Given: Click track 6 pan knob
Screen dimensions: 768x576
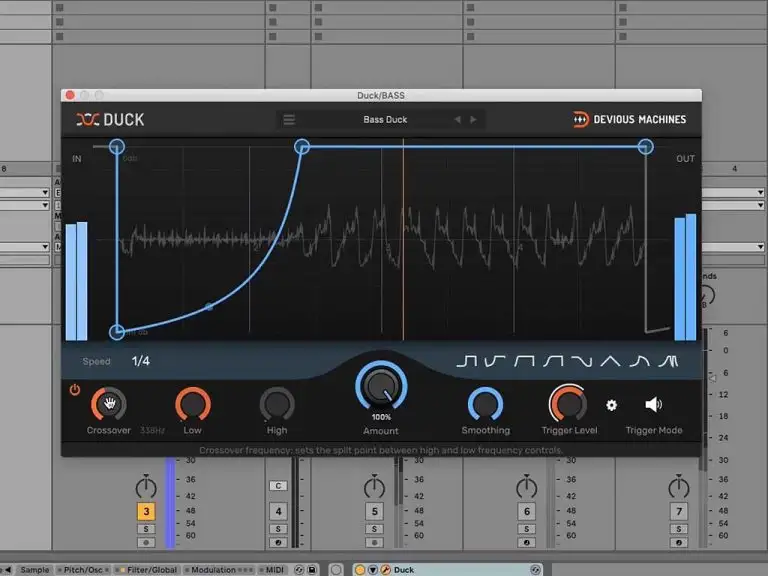Looking at the screenshot, I should pyautogui.click(x=527, y=486).
